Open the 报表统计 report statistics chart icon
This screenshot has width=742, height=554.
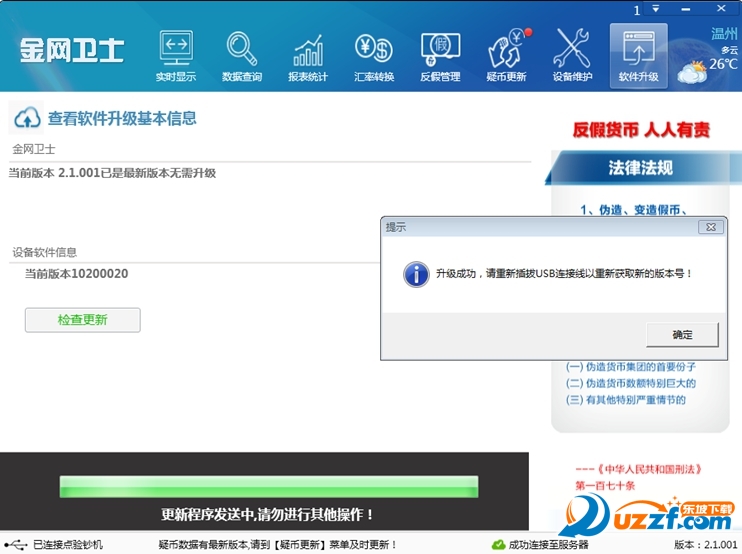tap(308, 56)
